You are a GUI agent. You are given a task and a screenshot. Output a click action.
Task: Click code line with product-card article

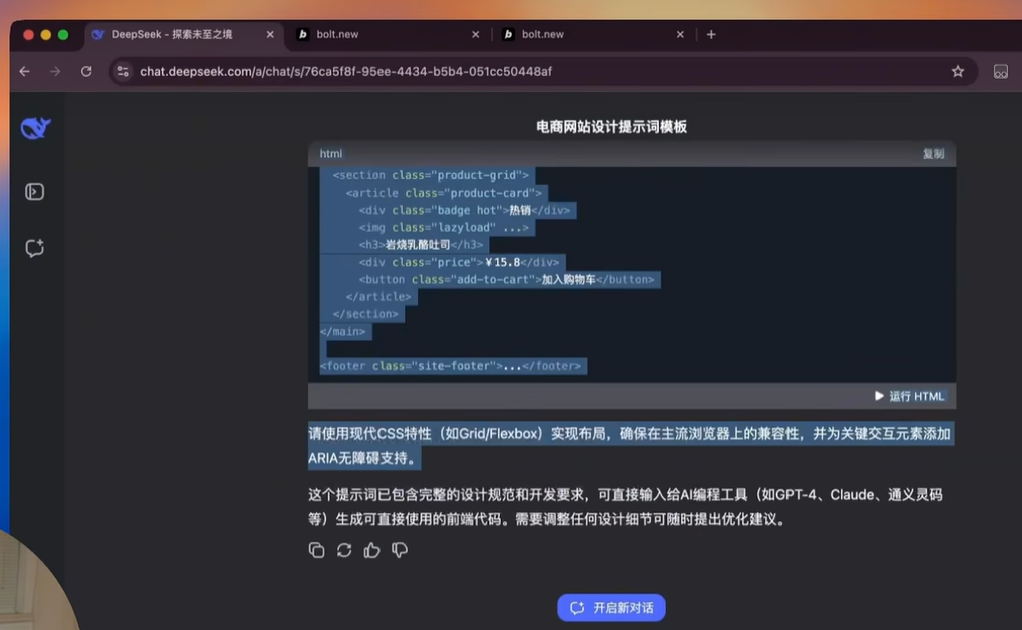[443, 193]
